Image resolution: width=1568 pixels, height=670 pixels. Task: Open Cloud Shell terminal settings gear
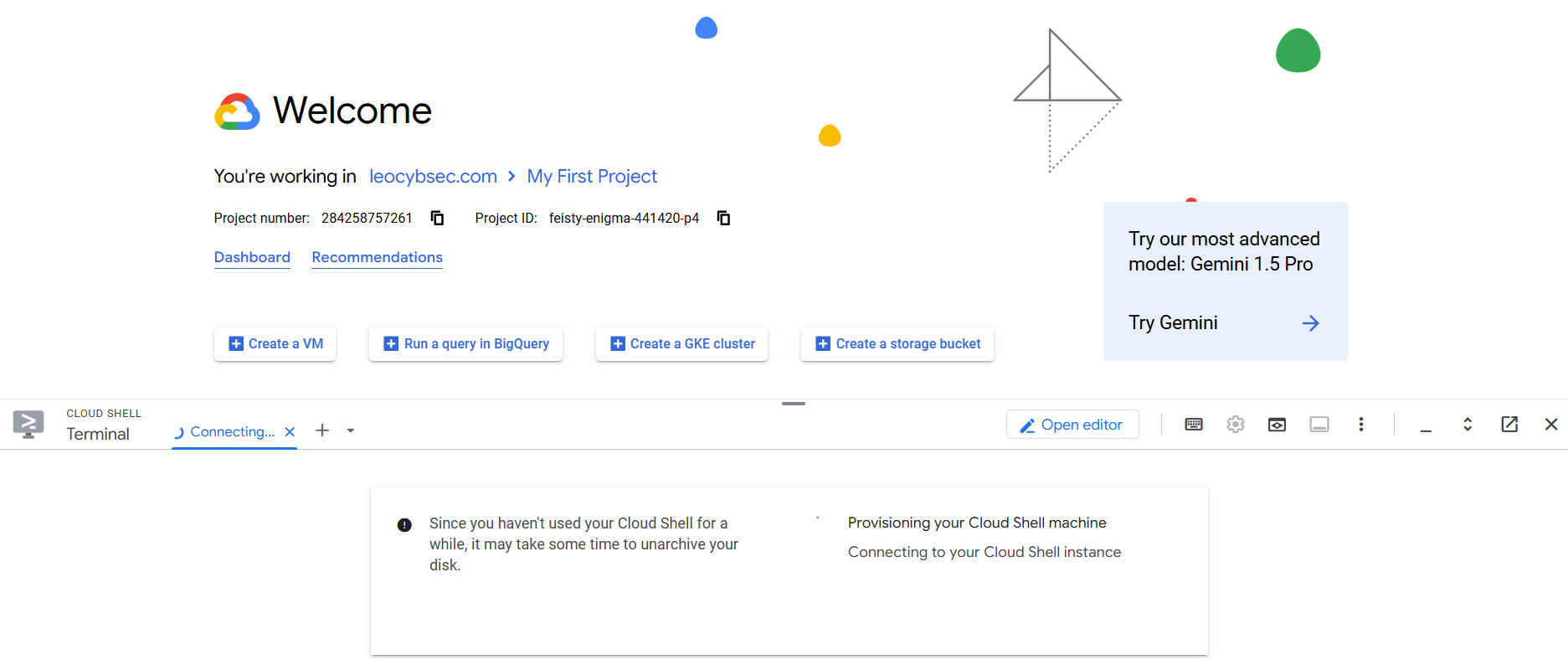(1236, 425)
